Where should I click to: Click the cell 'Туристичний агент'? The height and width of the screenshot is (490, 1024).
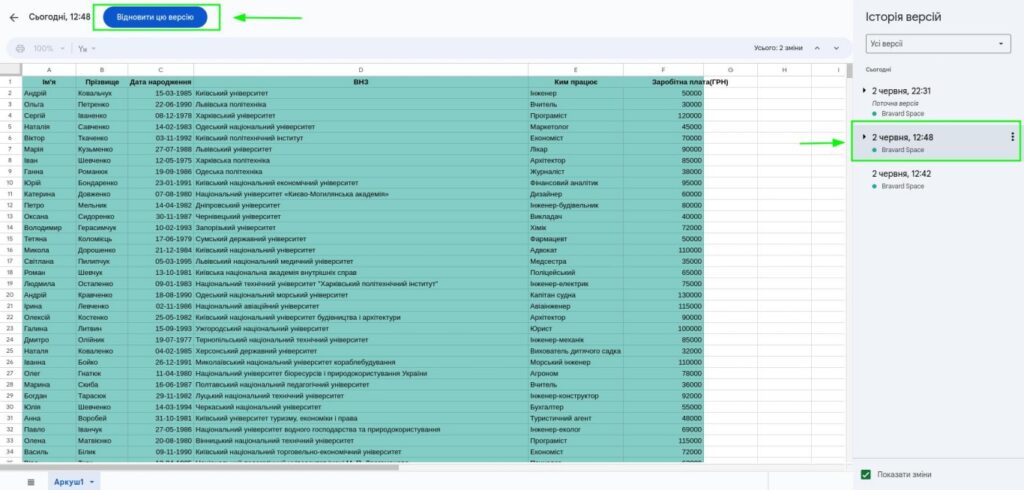(x=575, y=418)
